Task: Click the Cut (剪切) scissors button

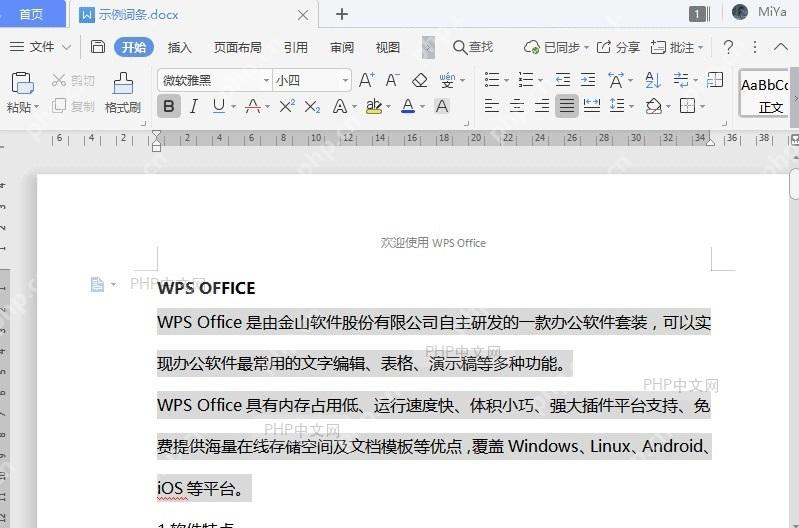Action: coord(73,80)
